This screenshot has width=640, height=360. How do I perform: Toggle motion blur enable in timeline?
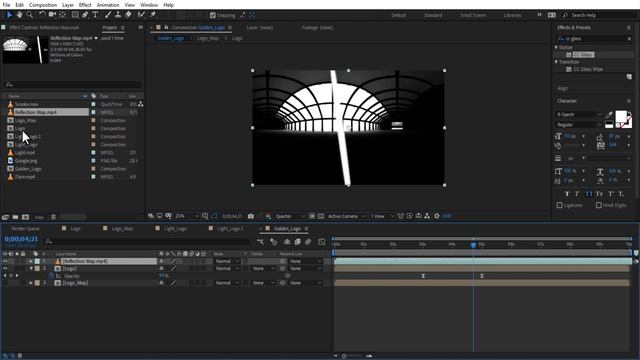(x=308, y=242)
